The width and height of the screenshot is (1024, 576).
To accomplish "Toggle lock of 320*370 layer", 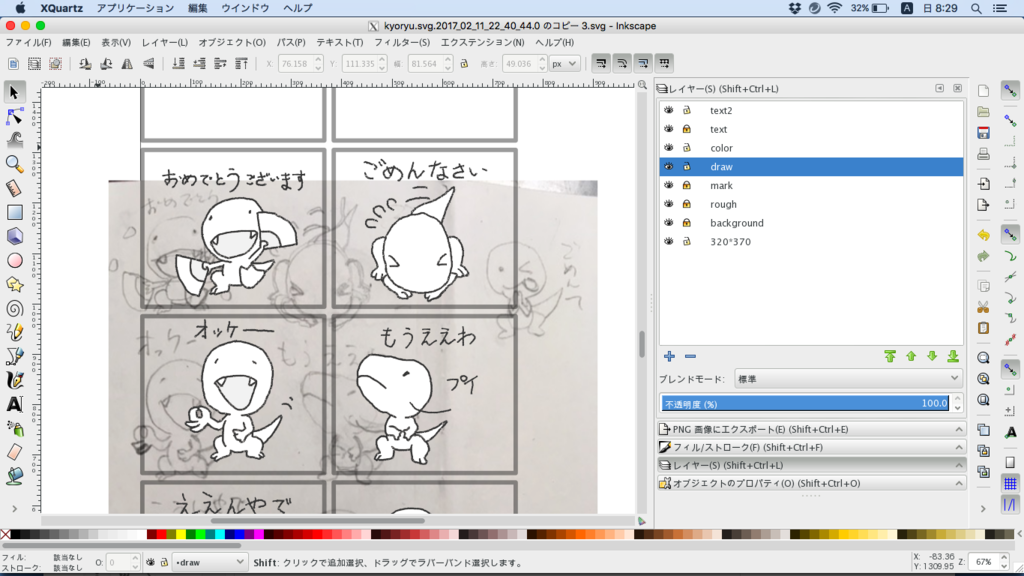I will [x=686, y=242].
